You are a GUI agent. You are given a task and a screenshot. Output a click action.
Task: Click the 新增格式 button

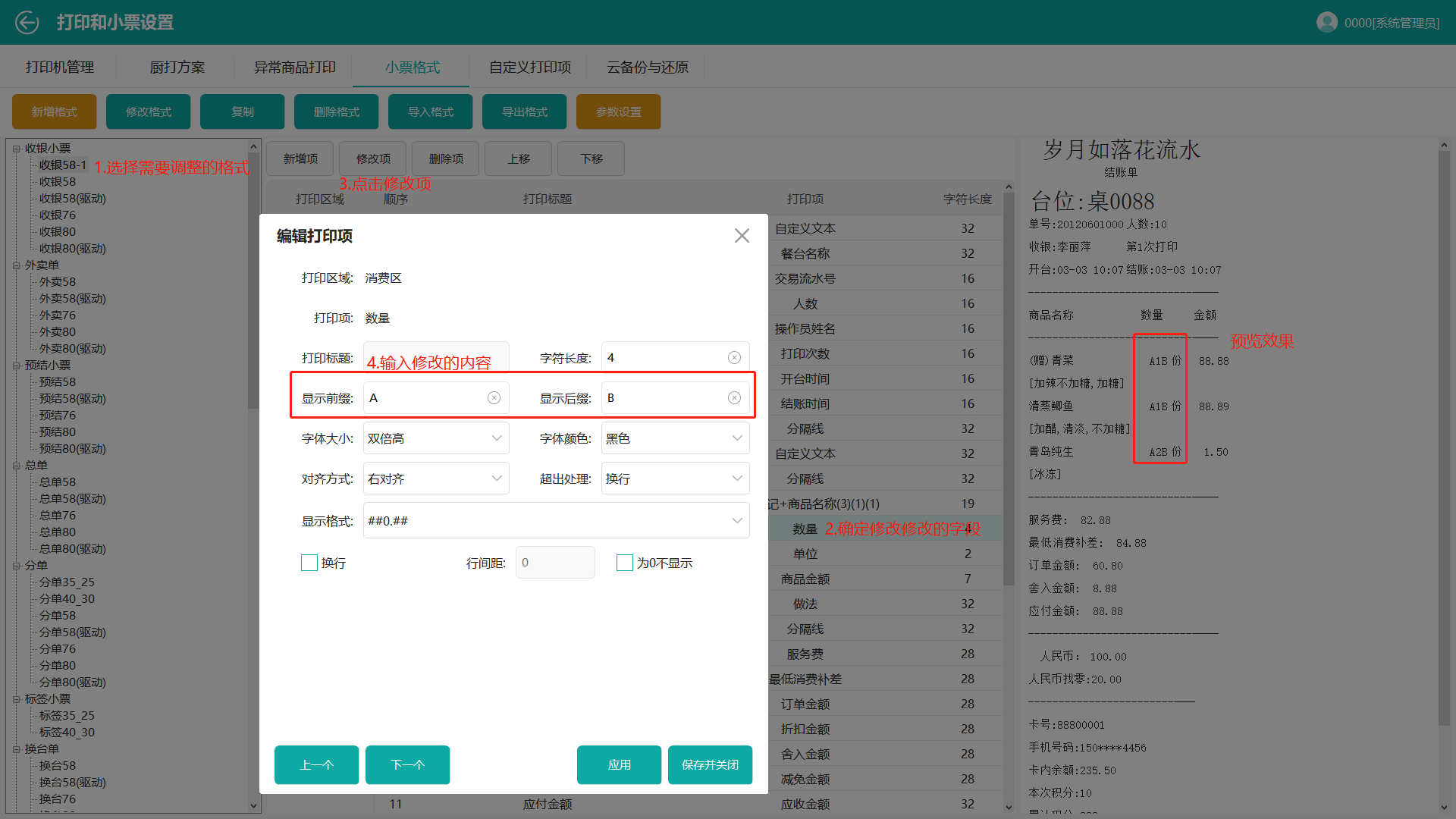pyautogui.click(x=55, y=111)
